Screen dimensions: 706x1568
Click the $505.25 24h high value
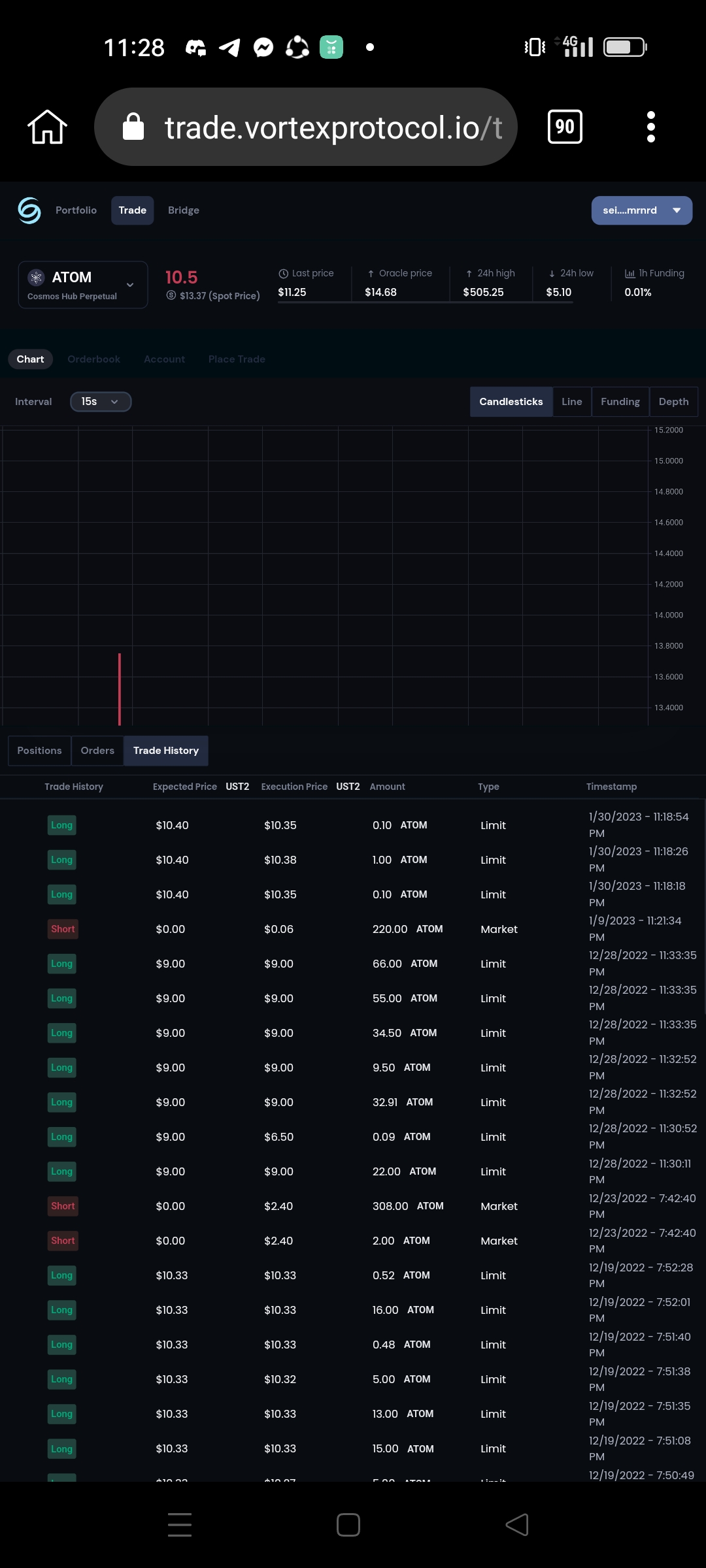[483, 292]
